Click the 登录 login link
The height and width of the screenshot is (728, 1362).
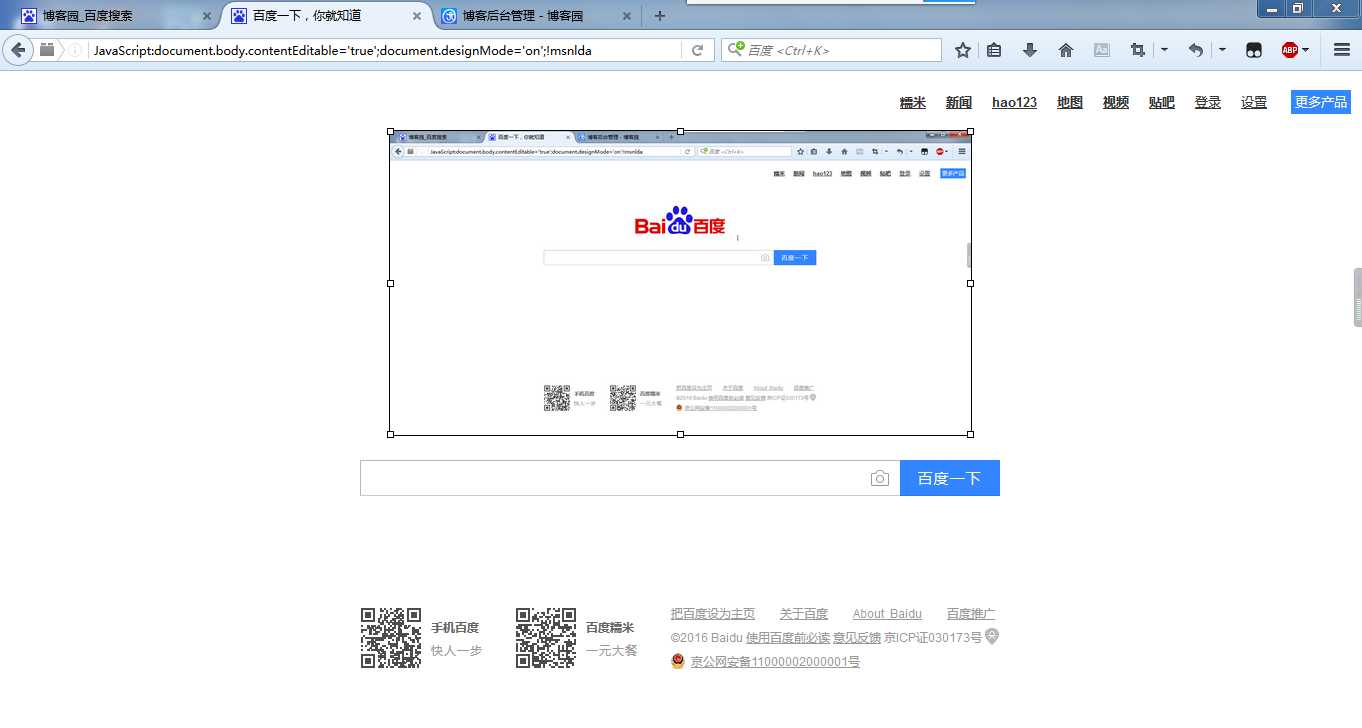click(1208, 102)
